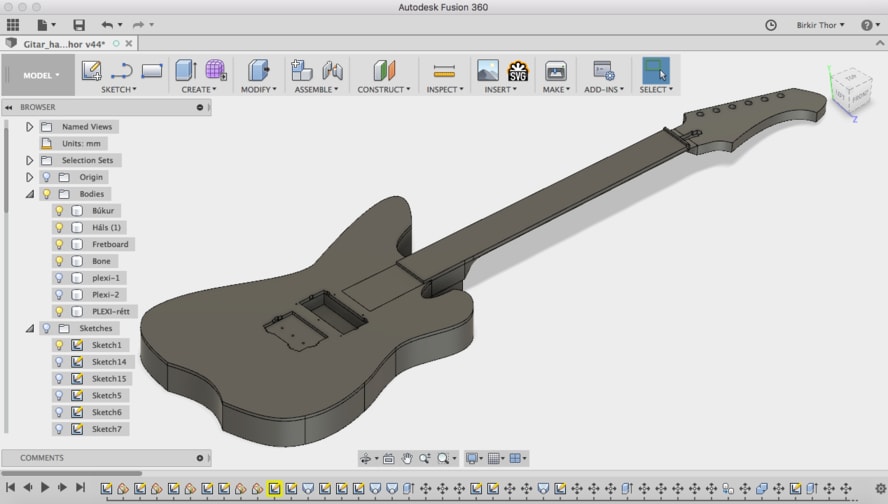Click the Press Pull modify icon
The image size is (888, 504).
click(258, 71)
